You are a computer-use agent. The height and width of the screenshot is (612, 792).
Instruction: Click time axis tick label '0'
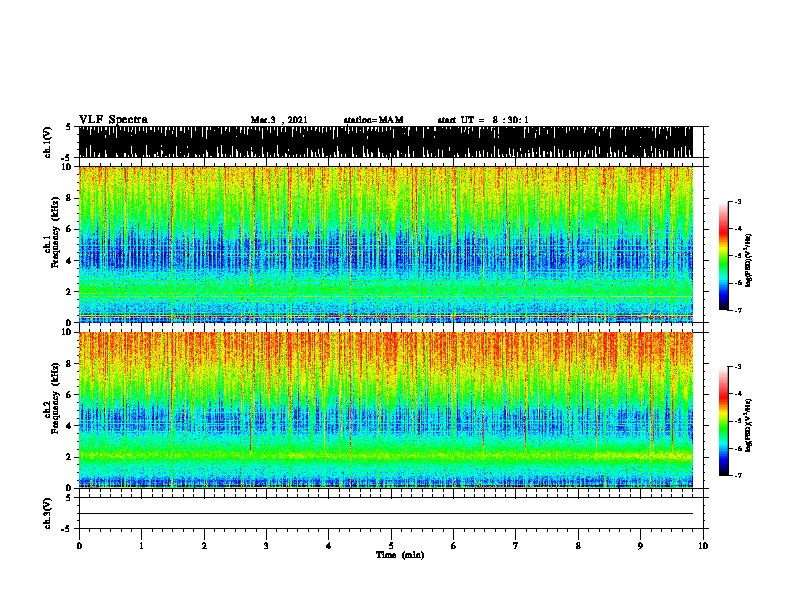coord(79,546)
